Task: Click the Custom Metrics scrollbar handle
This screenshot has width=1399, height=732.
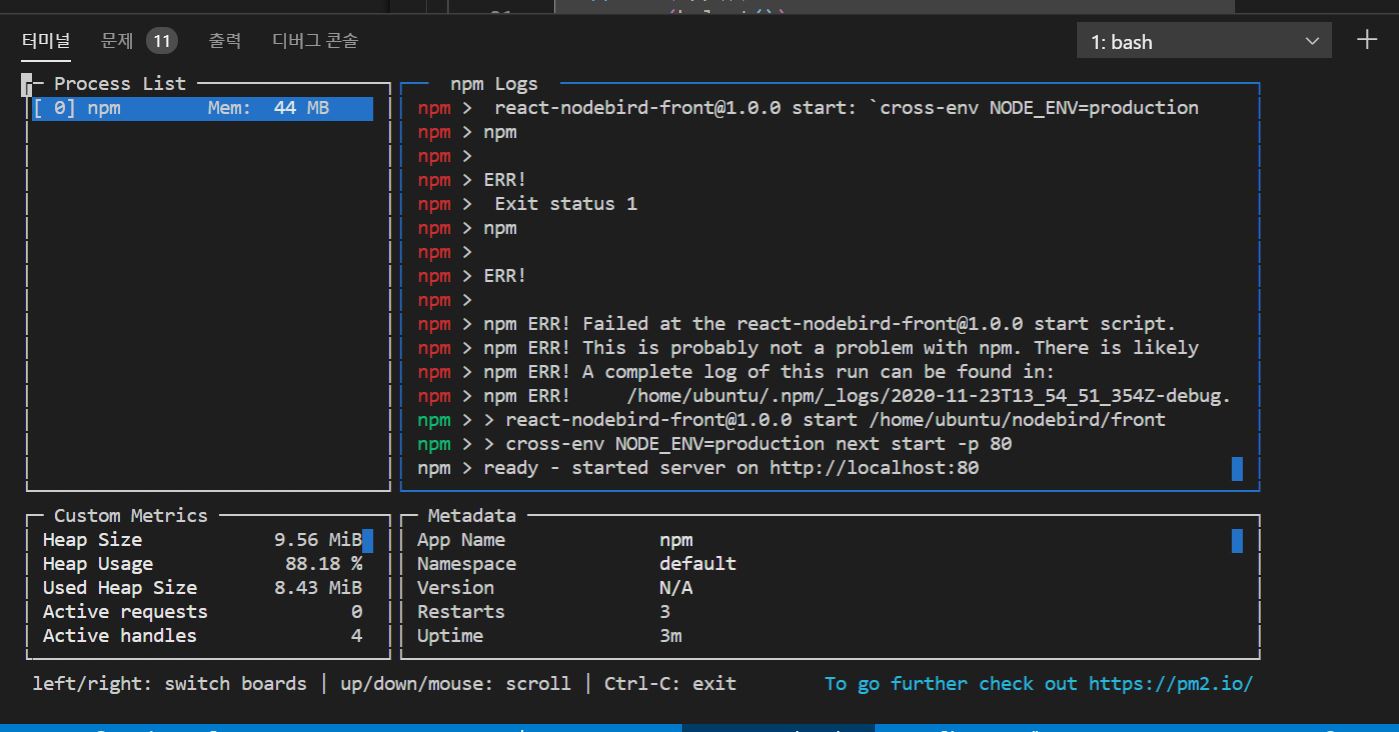Action: click(x=367, y=541)
